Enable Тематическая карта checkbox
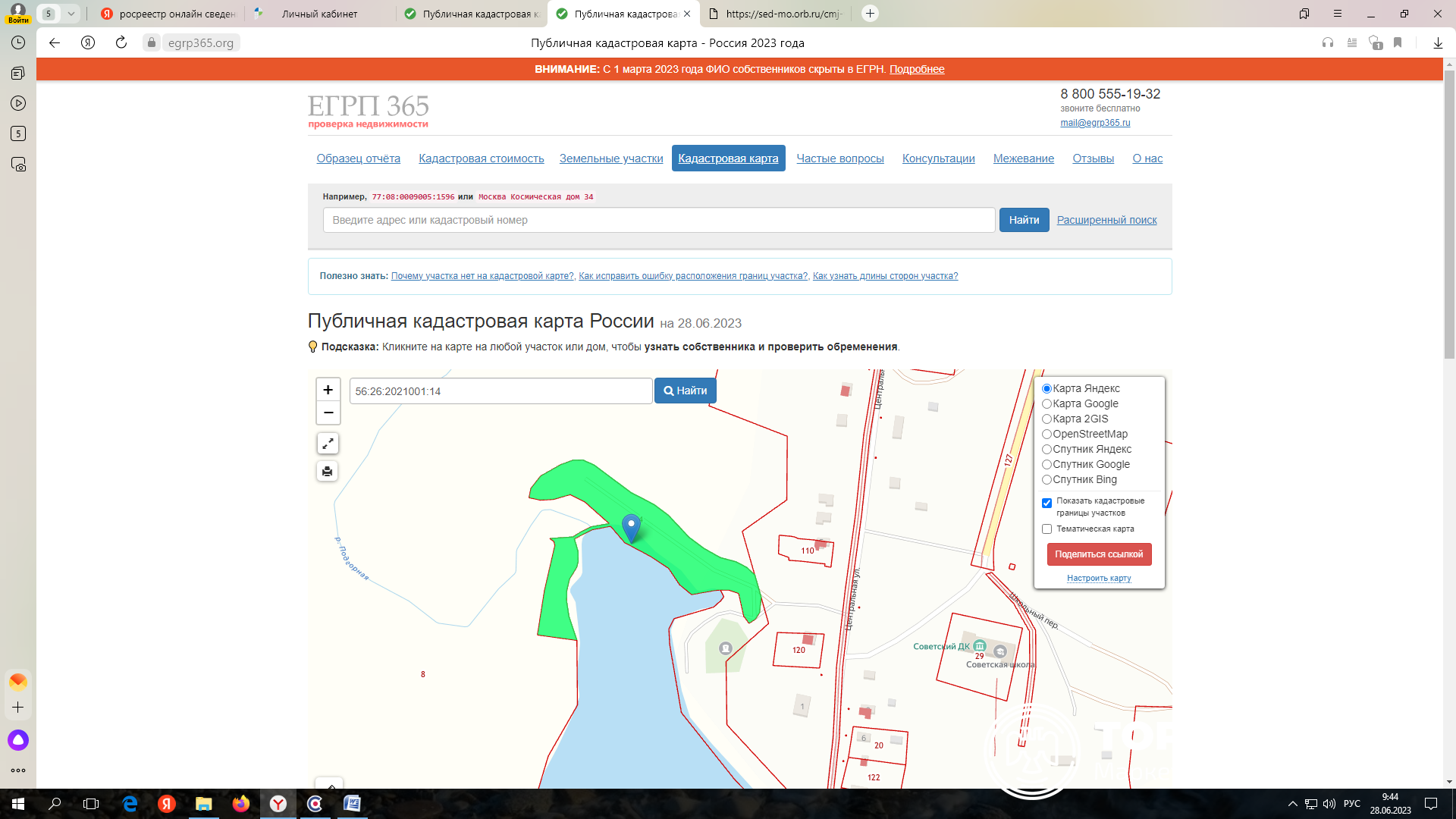Screen dimensions: 1456x819 point(1046,529)
